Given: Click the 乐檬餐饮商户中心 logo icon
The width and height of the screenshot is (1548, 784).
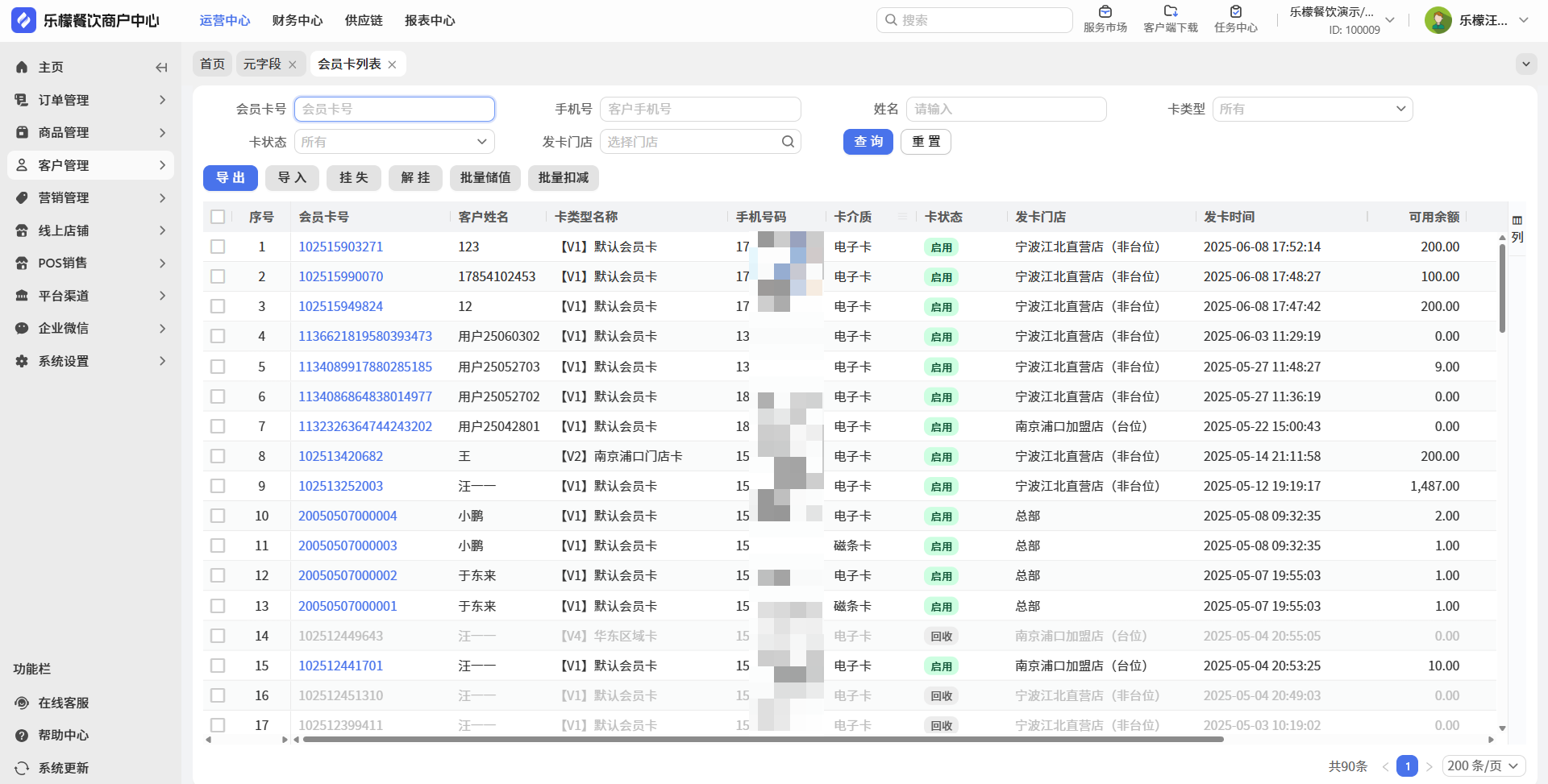Looking at the screenshot, I should (23, 20).
